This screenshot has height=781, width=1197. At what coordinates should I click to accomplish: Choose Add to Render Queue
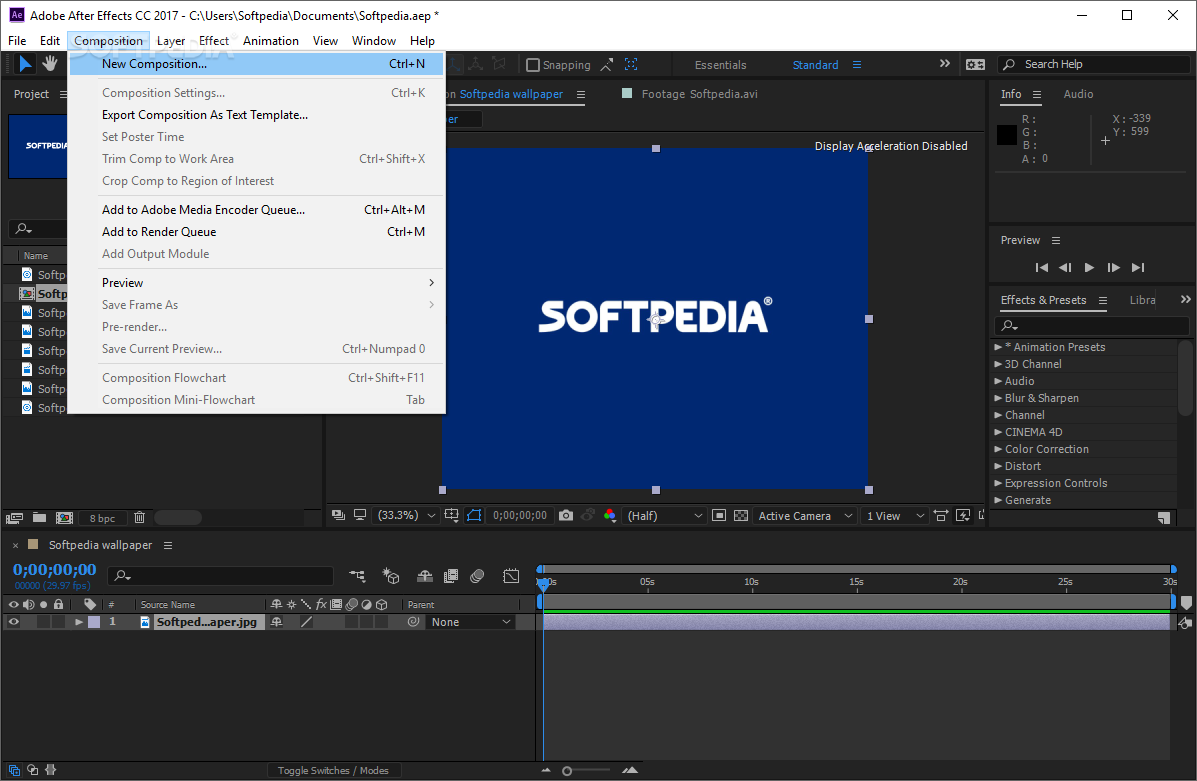point(256,232)
